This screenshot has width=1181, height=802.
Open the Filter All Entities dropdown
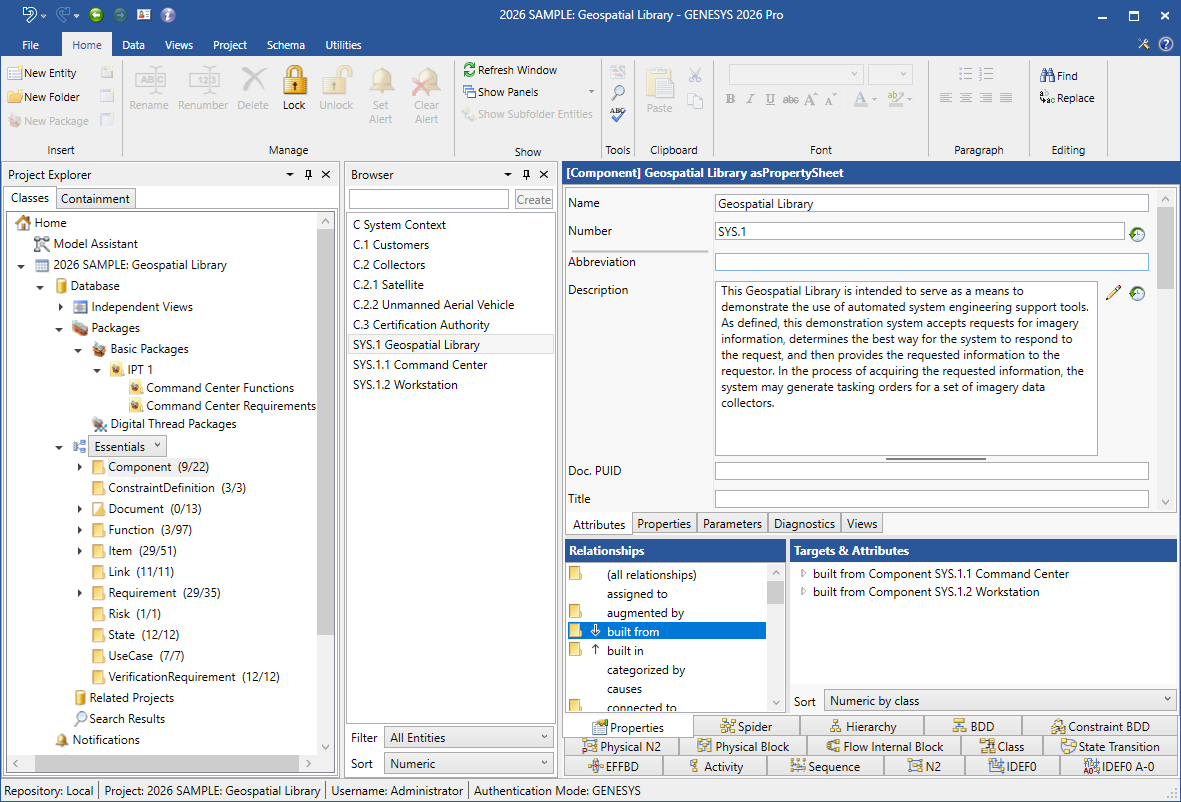(x=468, y=738)
